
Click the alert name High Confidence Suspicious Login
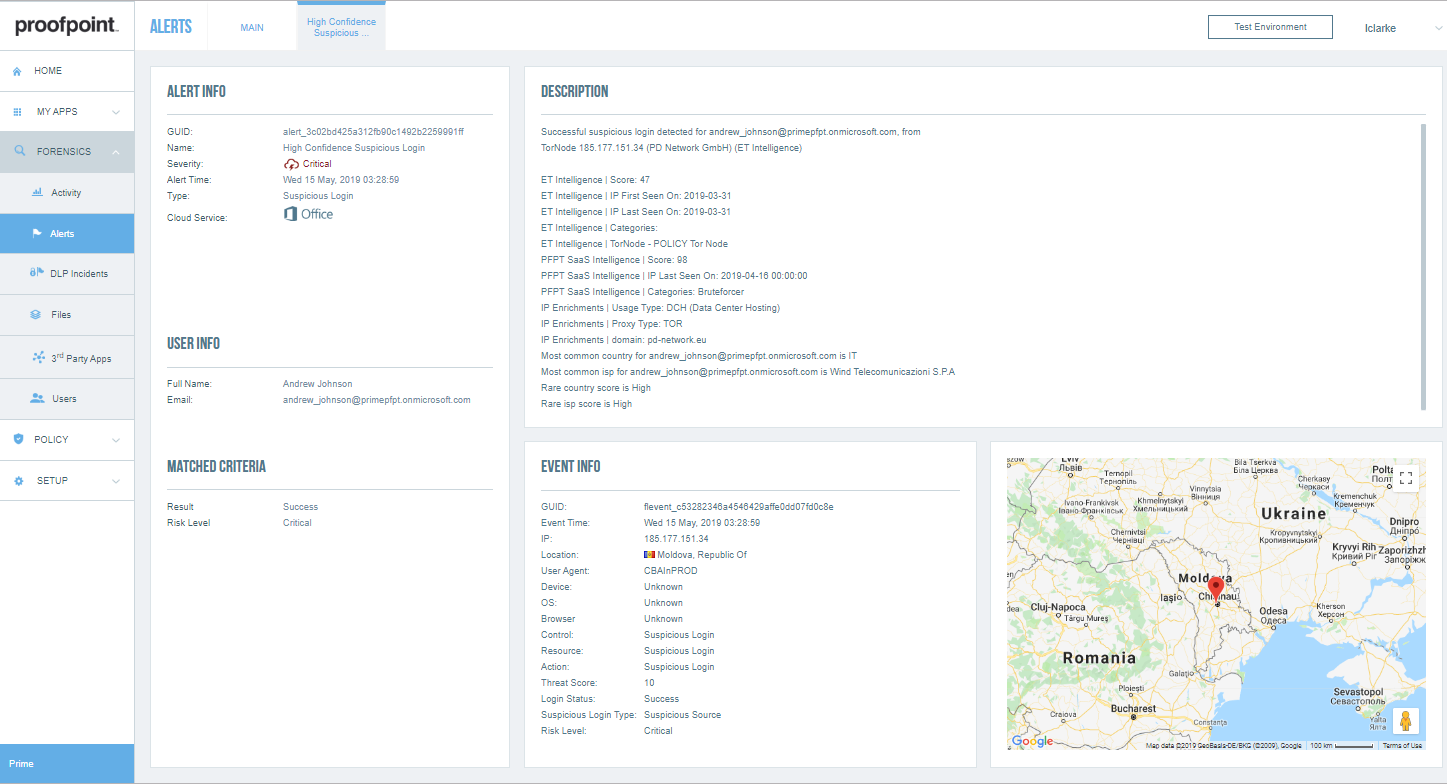coord(354,148)
